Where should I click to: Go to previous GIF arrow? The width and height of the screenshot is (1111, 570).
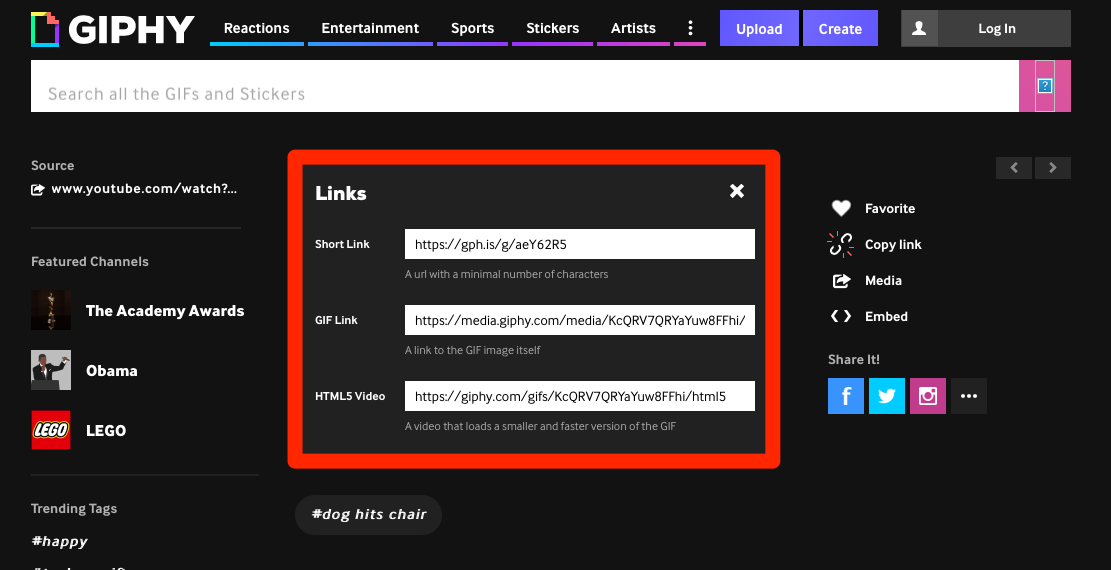click(x=1014, y=167)
